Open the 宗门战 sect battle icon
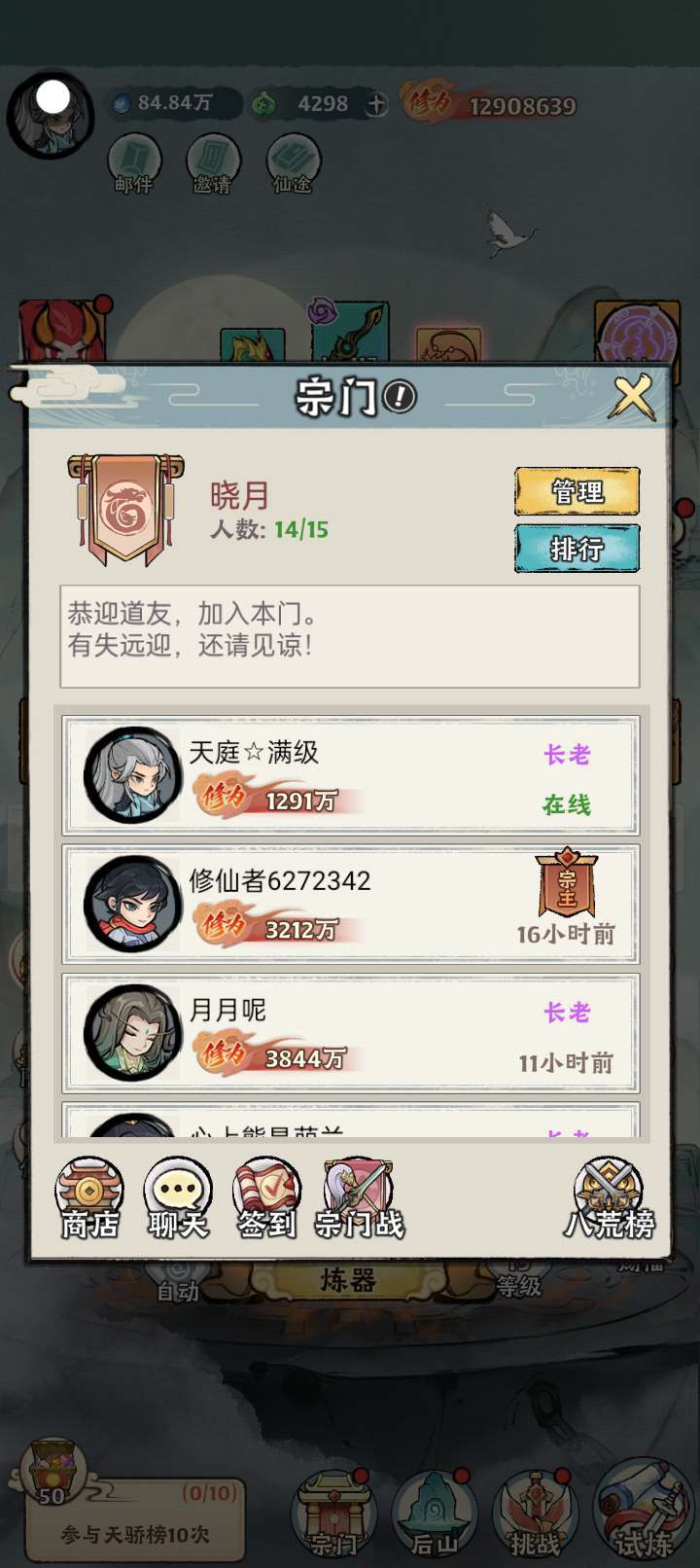This screenshot has width=700, height=1568. (x=359, y=1198)
